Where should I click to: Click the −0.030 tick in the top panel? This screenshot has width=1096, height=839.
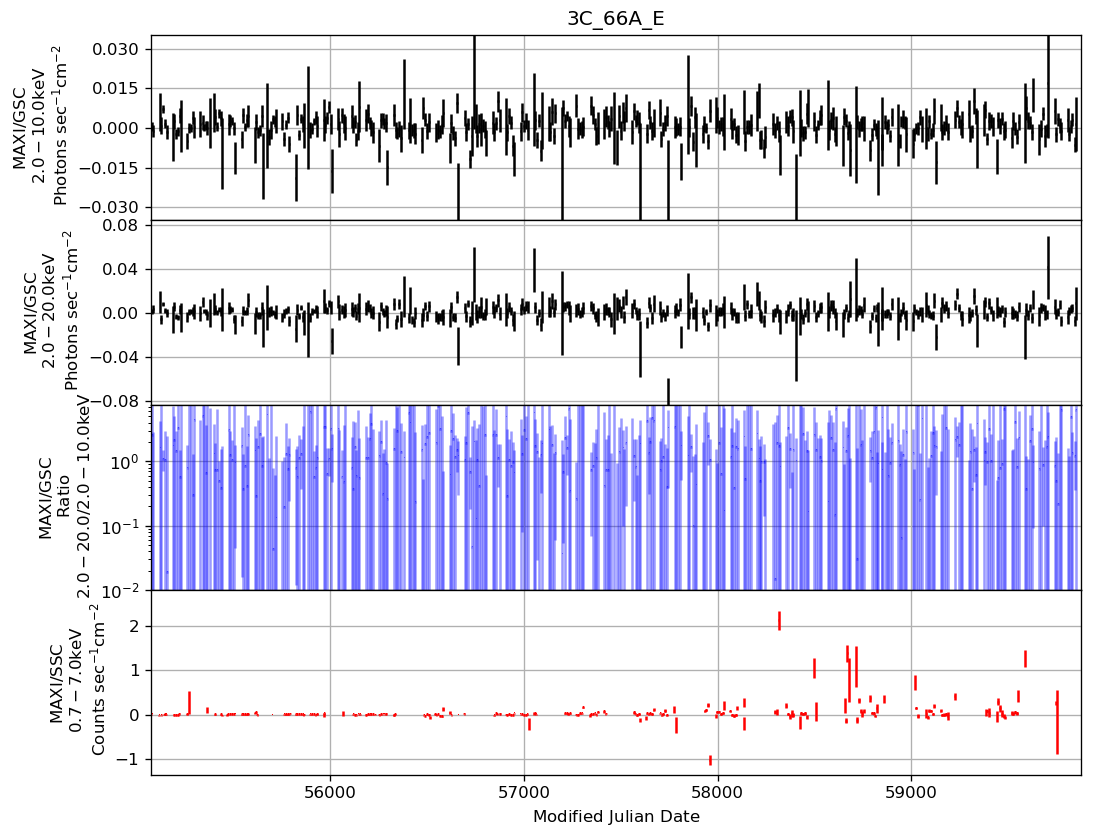tap(109, 208)
